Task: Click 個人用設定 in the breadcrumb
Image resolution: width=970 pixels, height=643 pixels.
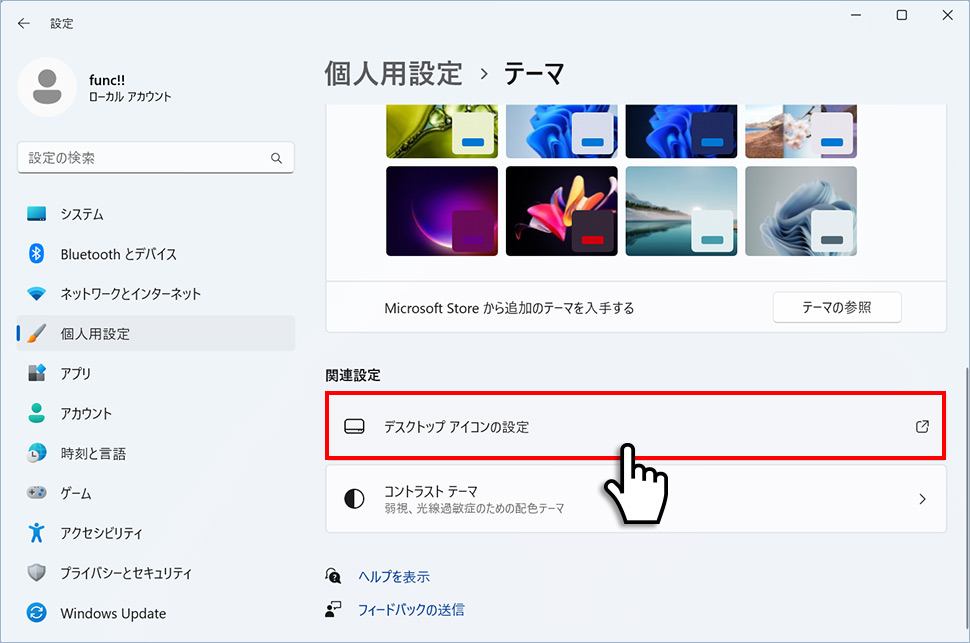Action: click(x=393, y=74)
